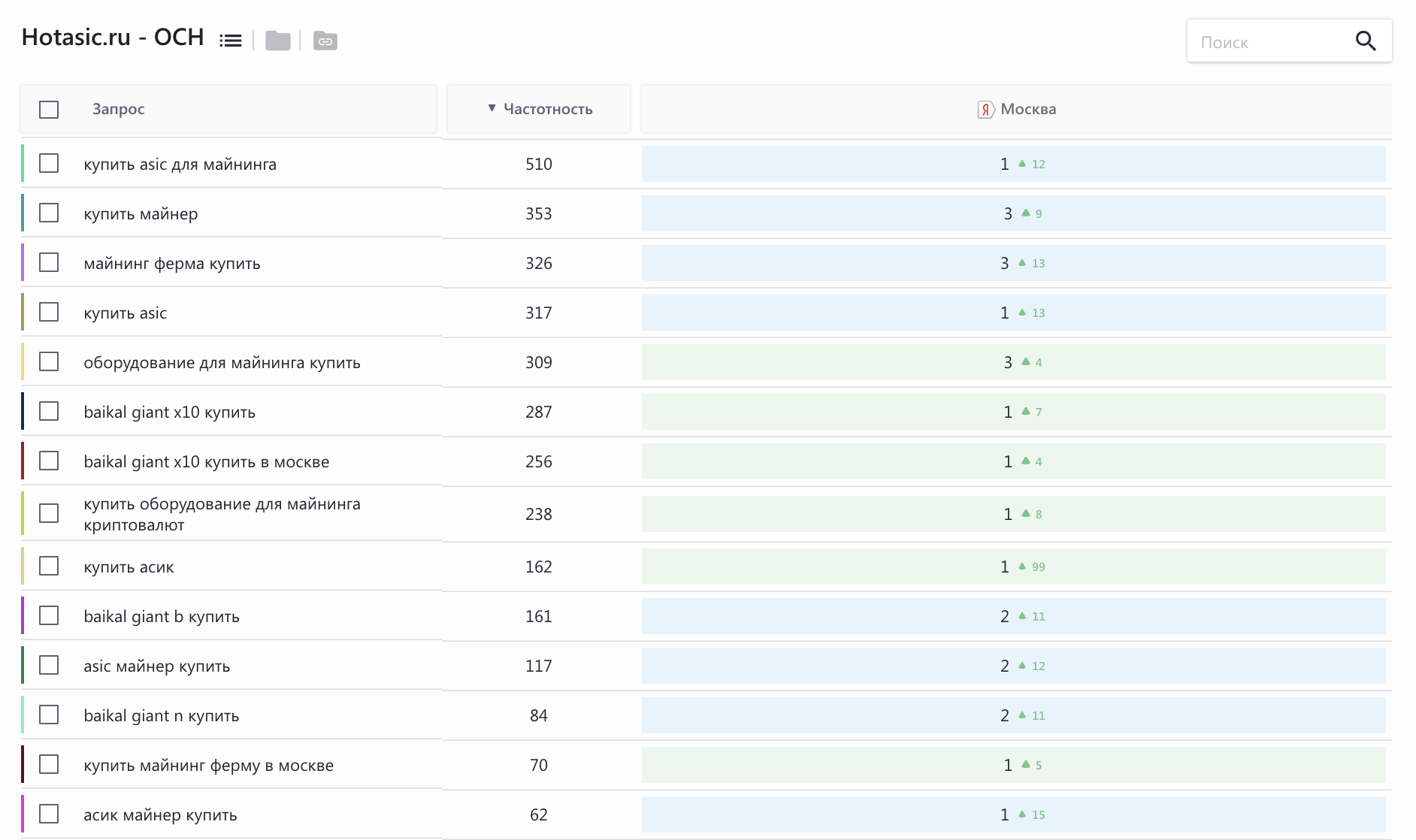Click frequency value 238
This screenshot has height=840, width=1416.
[539, 514]
